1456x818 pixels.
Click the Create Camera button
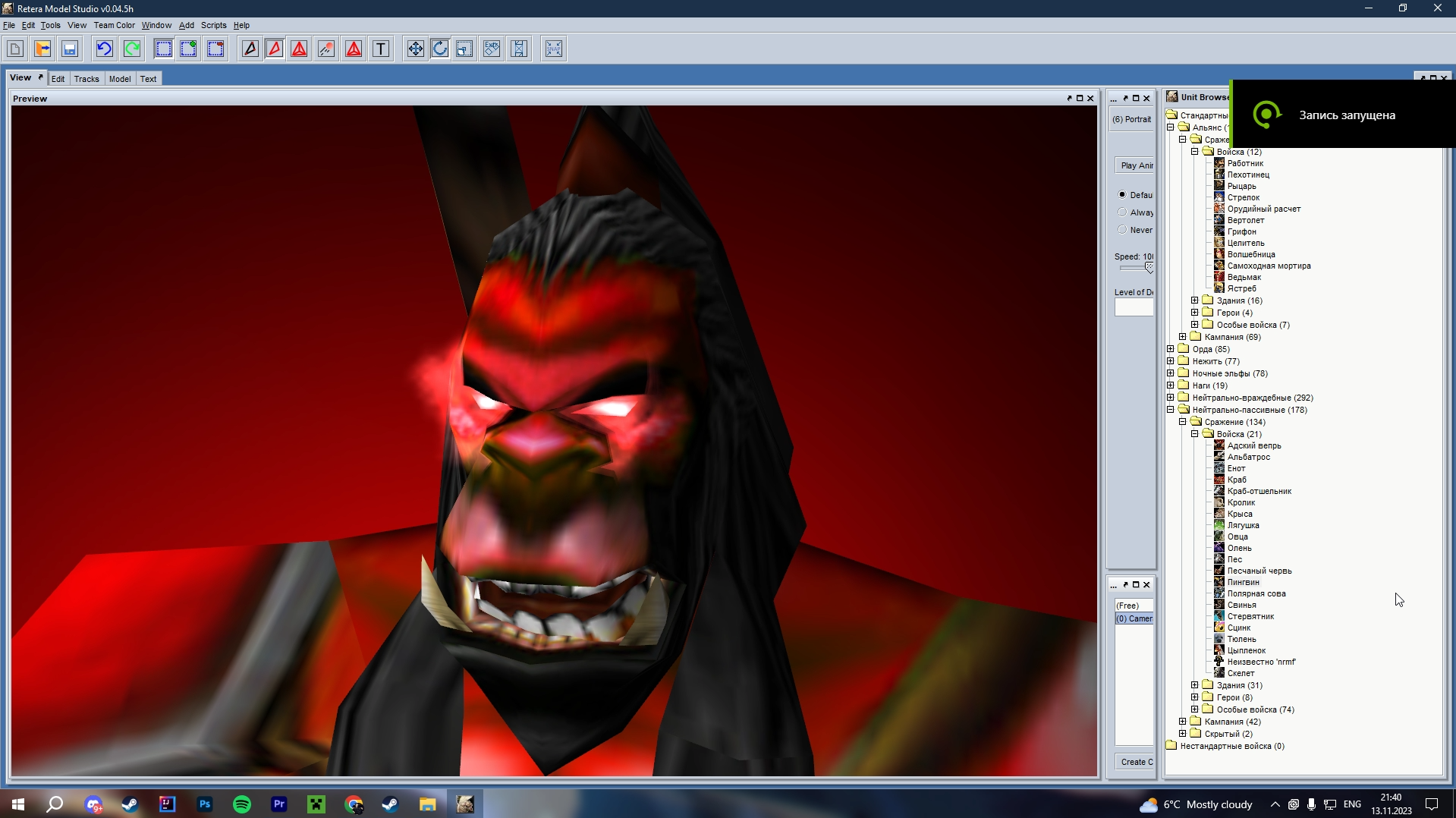[x=1136, y=762]
